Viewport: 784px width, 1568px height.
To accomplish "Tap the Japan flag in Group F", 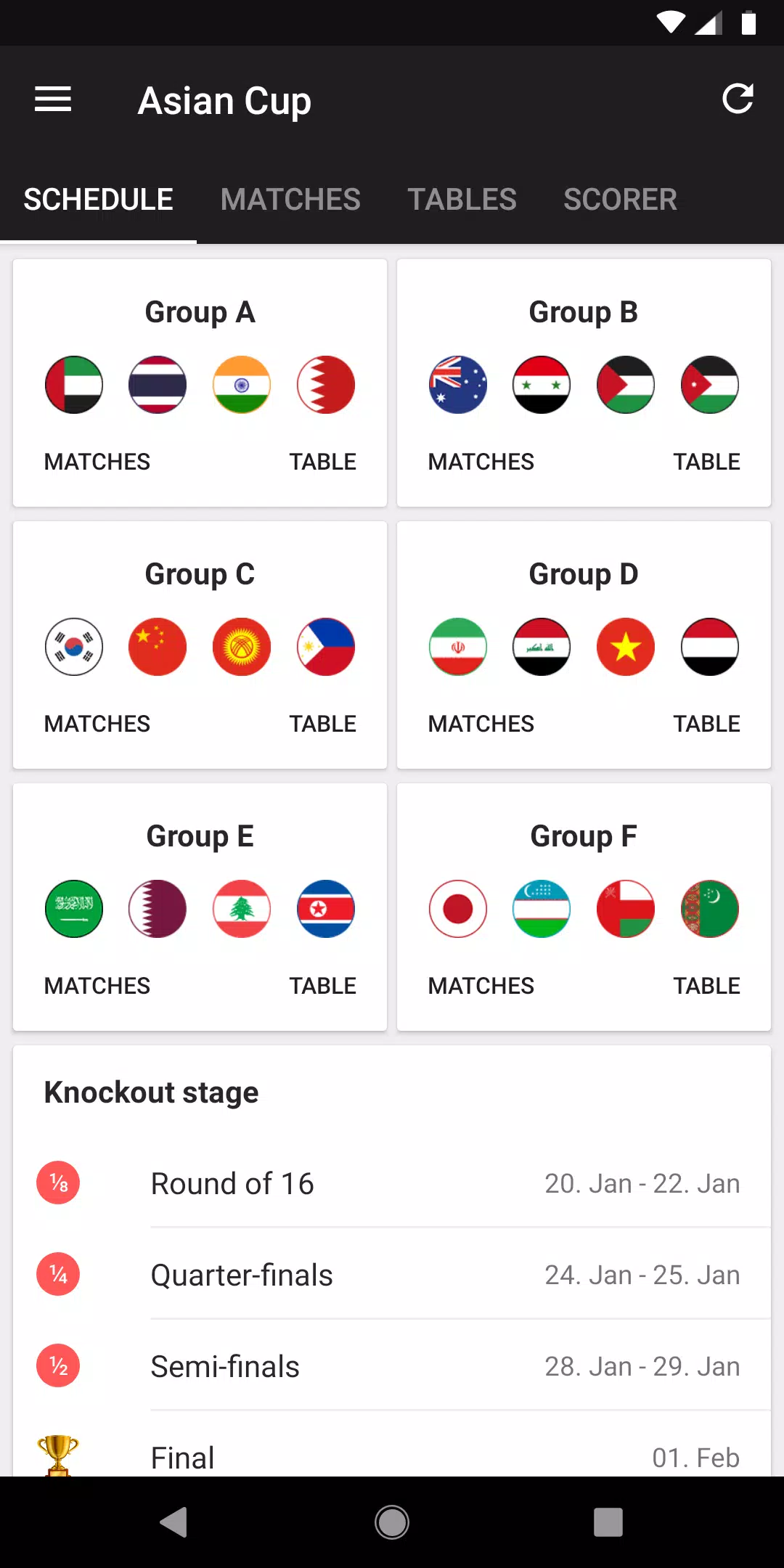I will pos(458,909).
